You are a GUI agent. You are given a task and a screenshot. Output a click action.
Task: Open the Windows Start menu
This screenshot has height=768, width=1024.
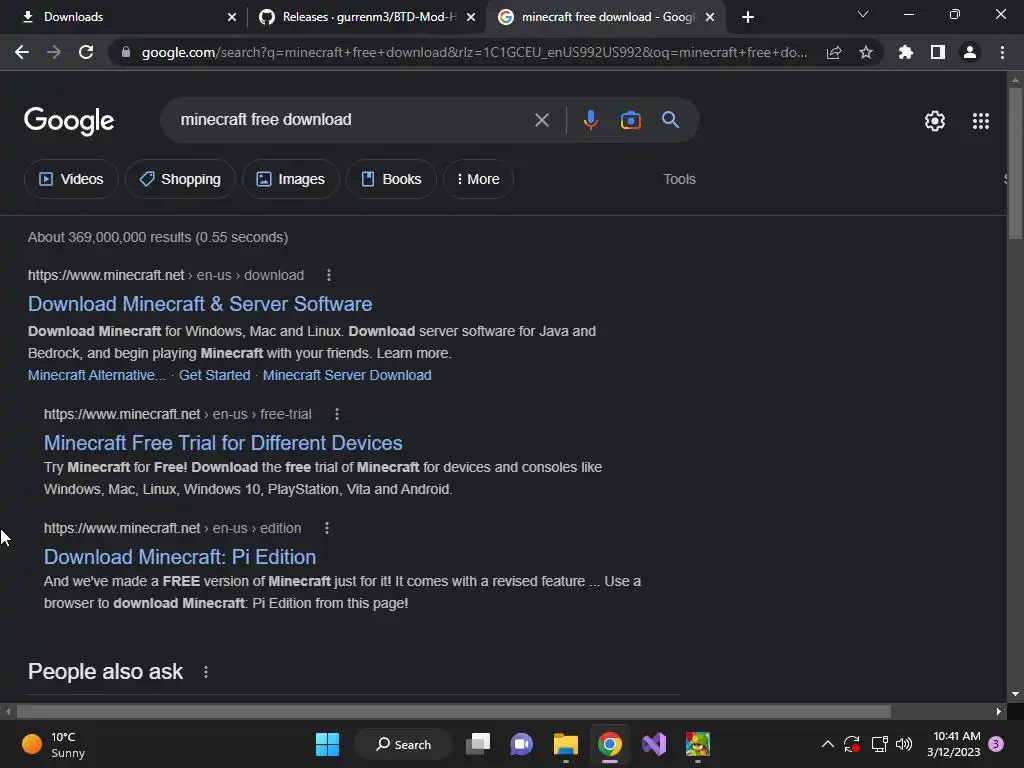pyautogui.click(x=327, y=744)
